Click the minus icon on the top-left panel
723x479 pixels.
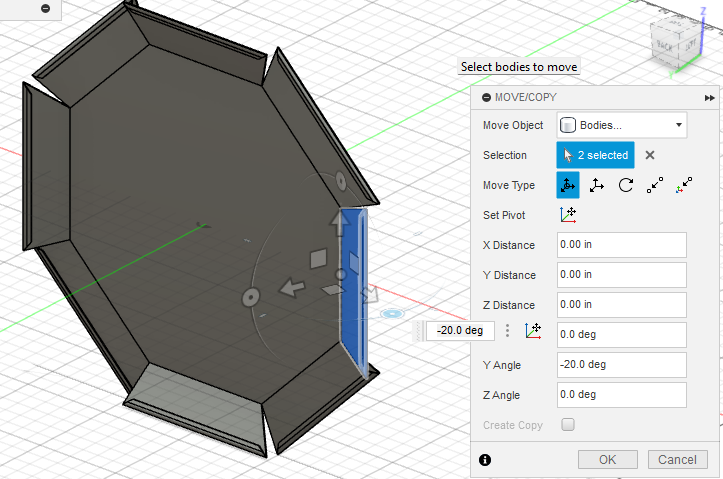45,8
